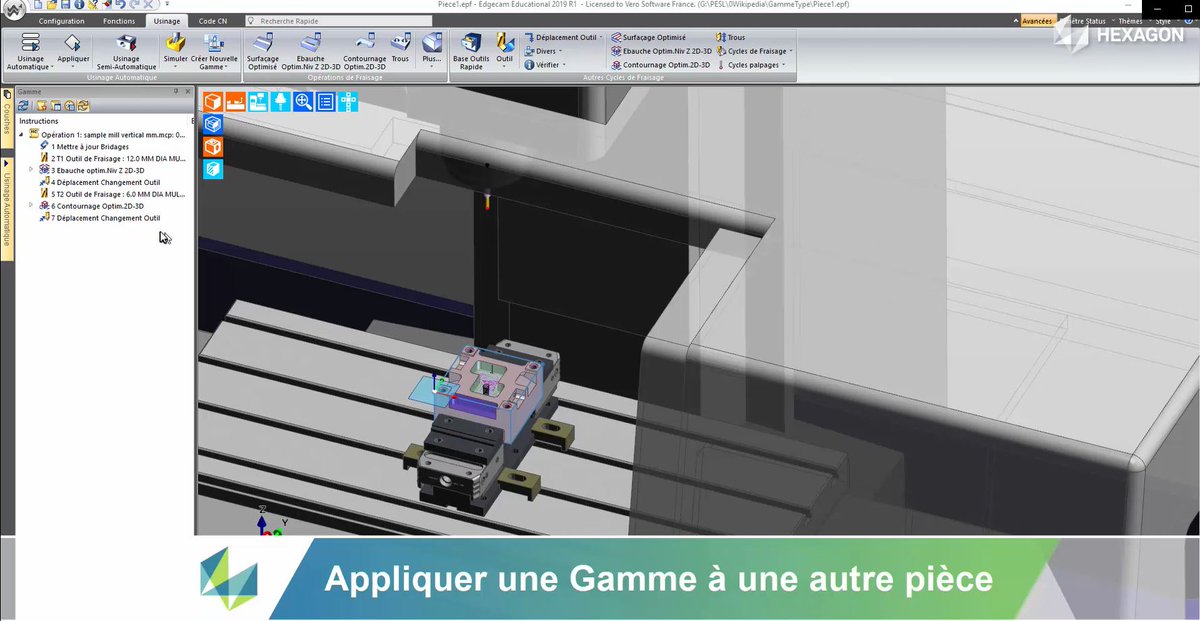Click the save icon in quick toolbar
1200x621 pixels.
click(65, 5)
